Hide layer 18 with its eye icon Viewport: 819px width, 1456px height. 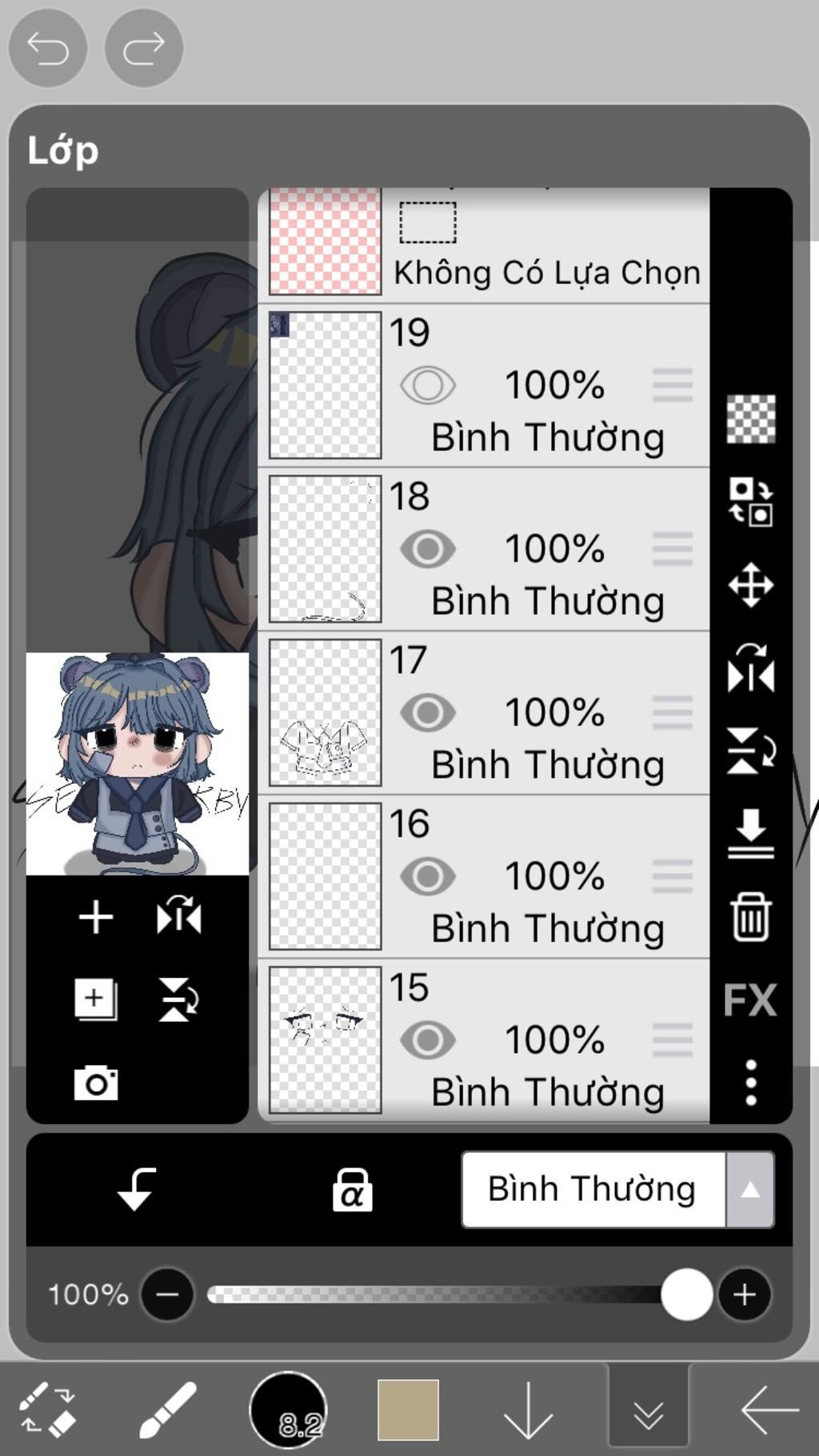(x=428, y=549)
